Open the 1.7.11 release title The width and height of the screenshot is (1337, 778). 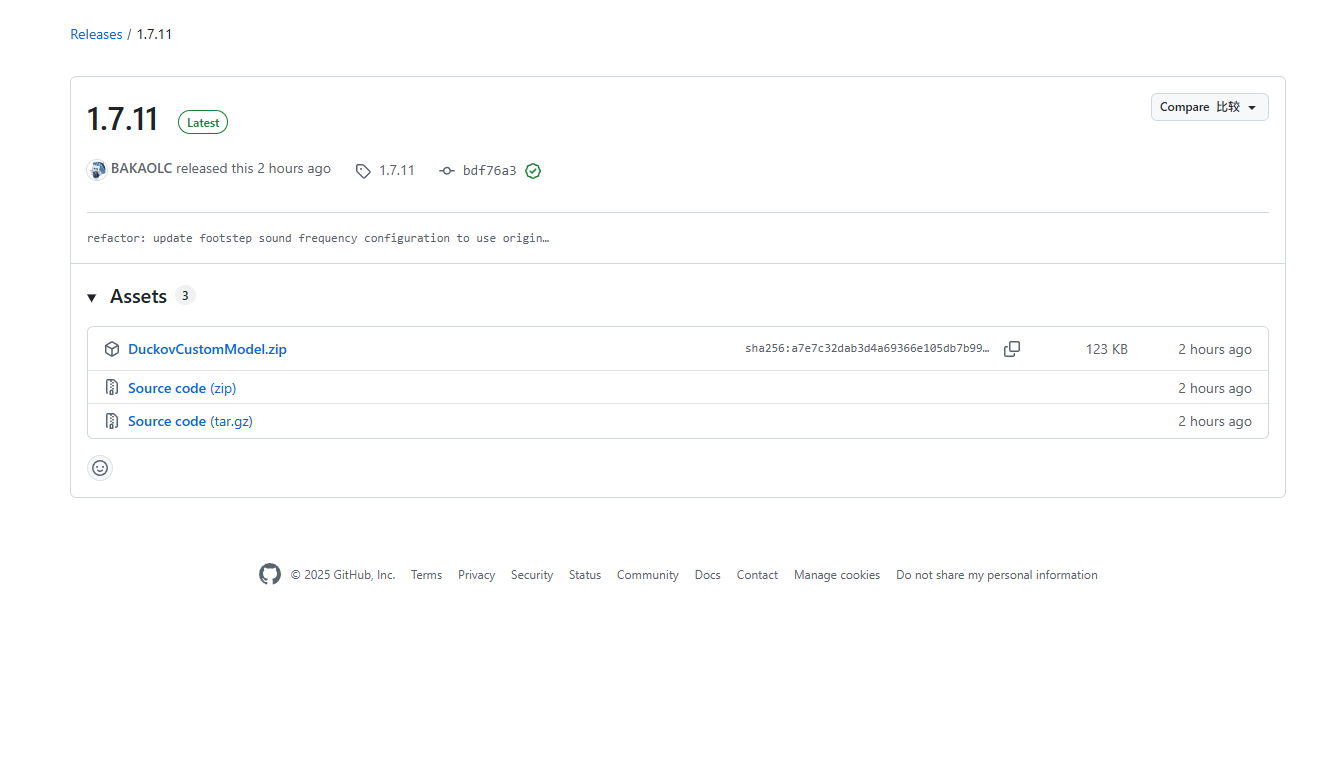coord(123,119)
